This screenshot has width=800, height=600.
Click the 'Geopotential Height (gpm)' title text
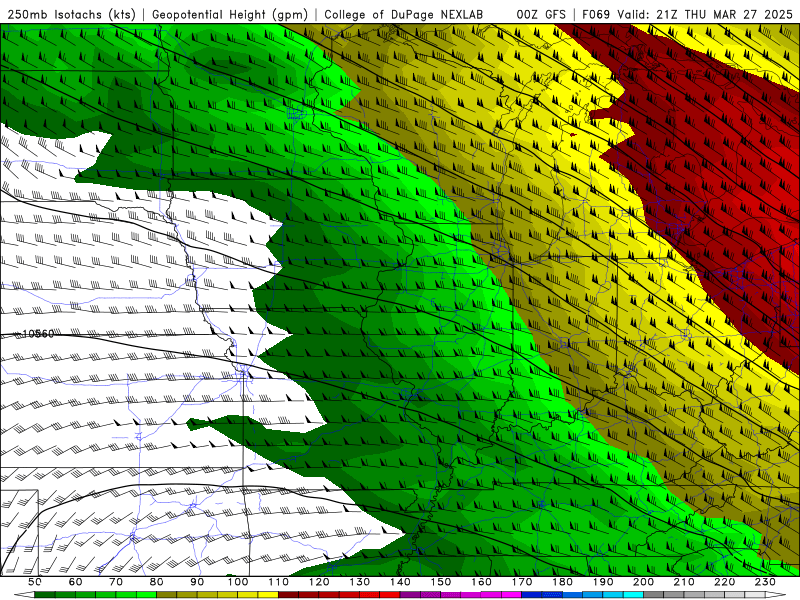pos(230,14)
